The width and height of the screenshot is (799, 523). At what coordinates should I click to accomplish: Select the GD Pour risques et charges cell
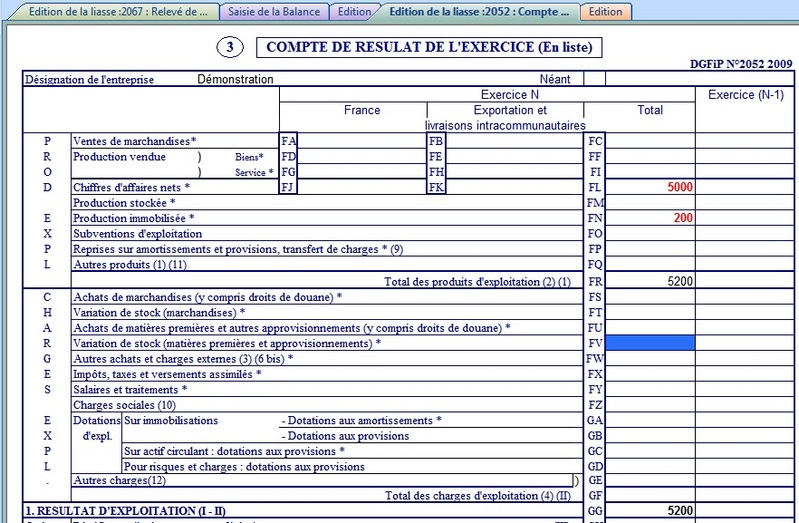point(650,466)
